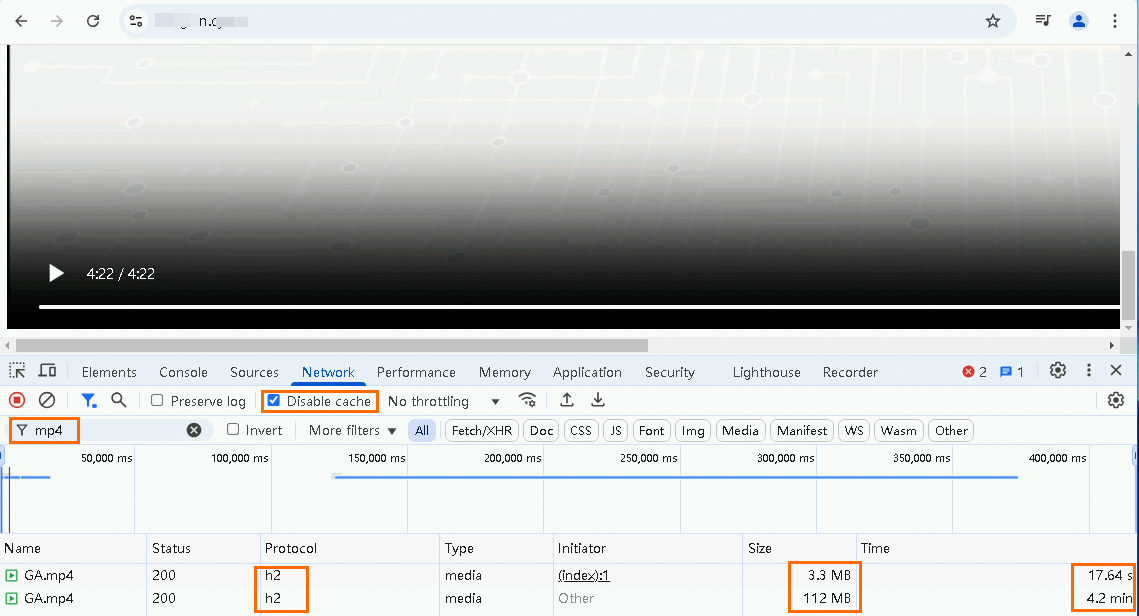This screenshot has width=1139, height=616.
Task: Click the browser back arrow
Action: coord(21,21)
